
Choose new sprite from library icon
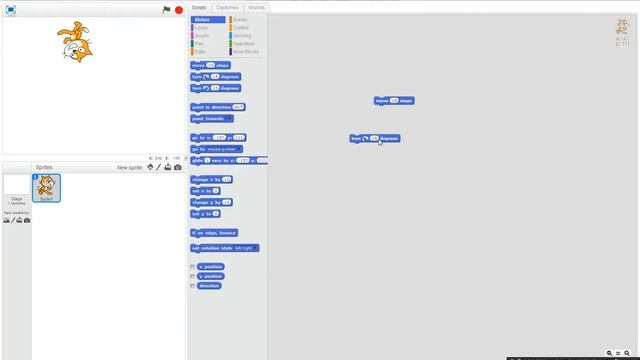tap(151, 167)
